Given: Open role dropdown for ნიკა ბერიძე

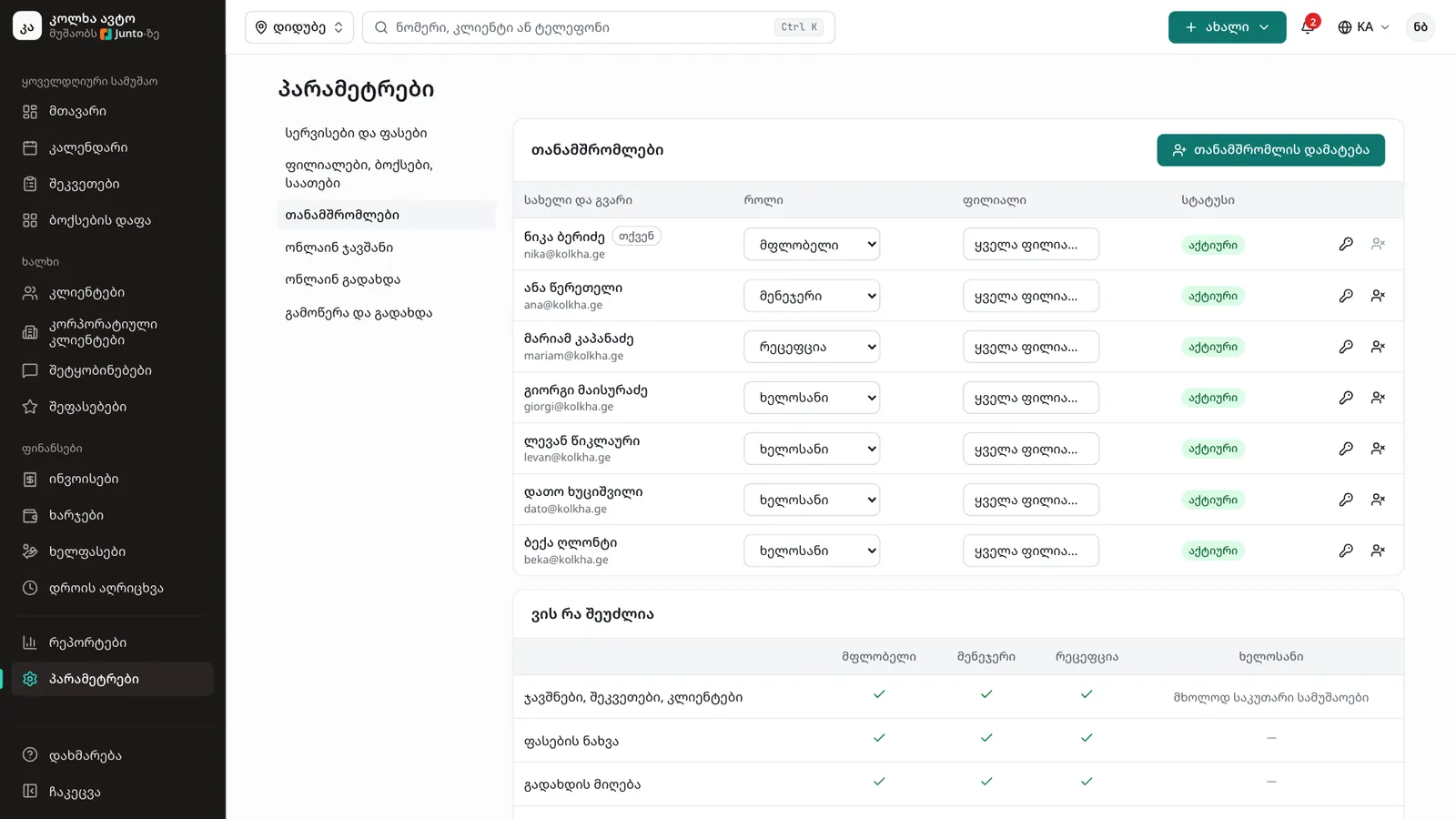Looking at the screenshot, I should [812, 245].
